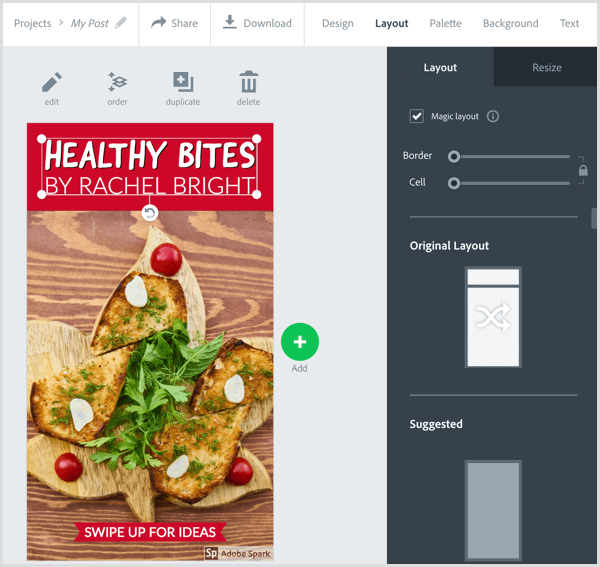
Task: Switch to the Resize panel tab
Action: click(x=546, y=67)
